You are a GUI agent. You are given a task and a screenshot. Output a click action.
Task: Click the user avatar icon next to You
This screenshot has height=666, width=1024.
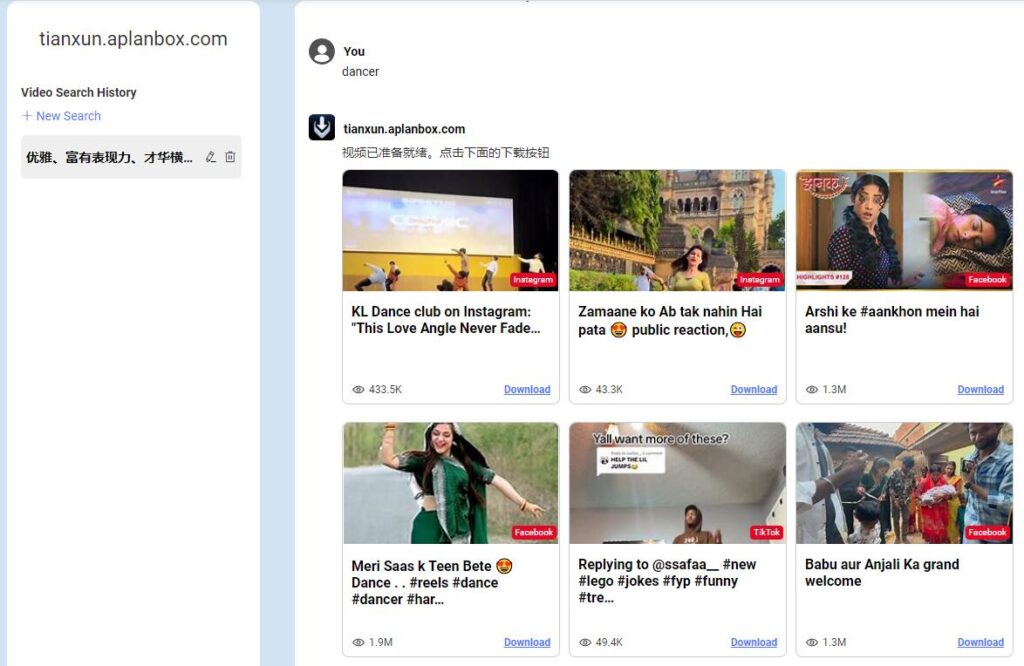tap(321, 51)
